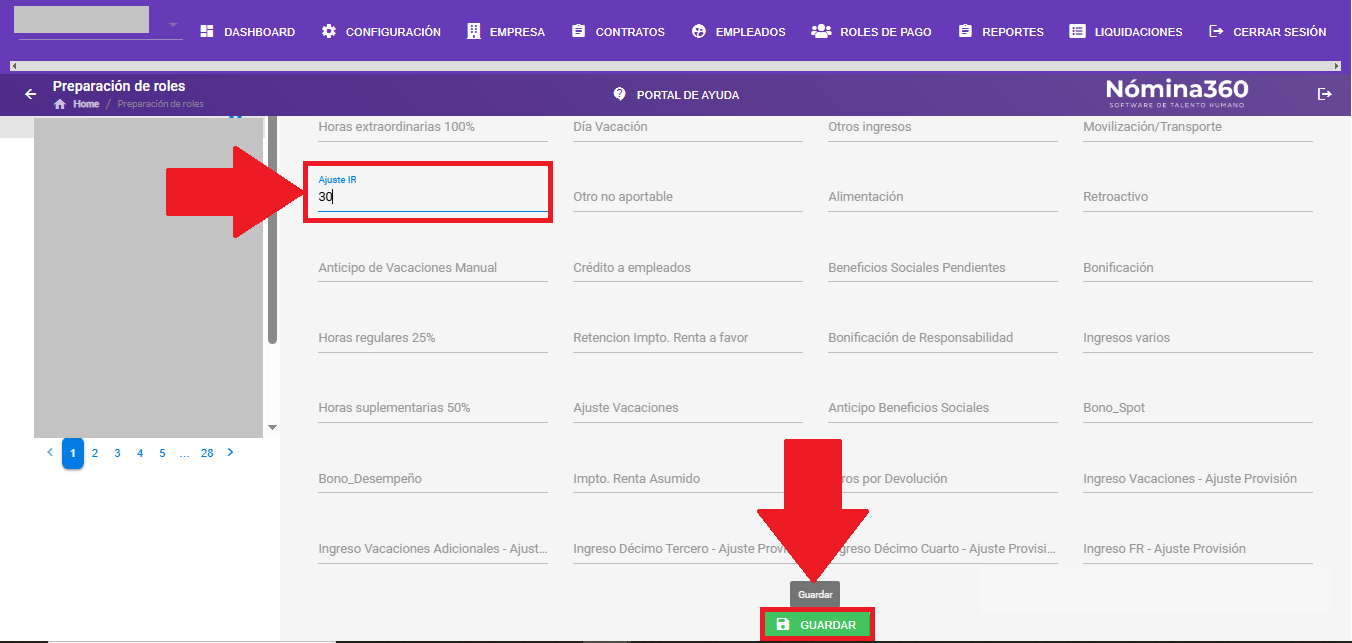Click the floppy disk icon on Guardar

(783, 625)
